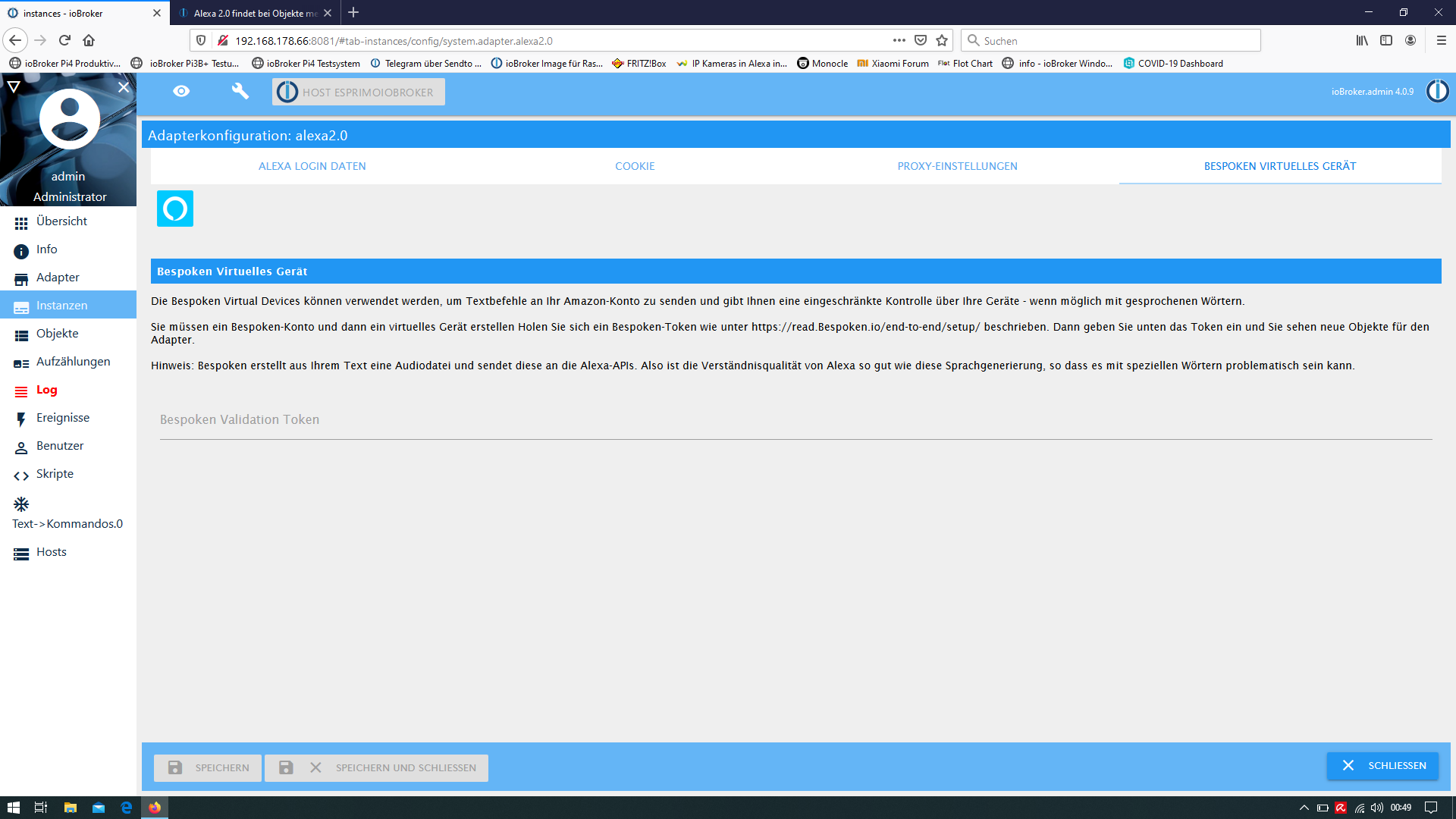Close the sidebar with the X icon
Viewport: 1456px width, 819px height.
coord(124,87)
